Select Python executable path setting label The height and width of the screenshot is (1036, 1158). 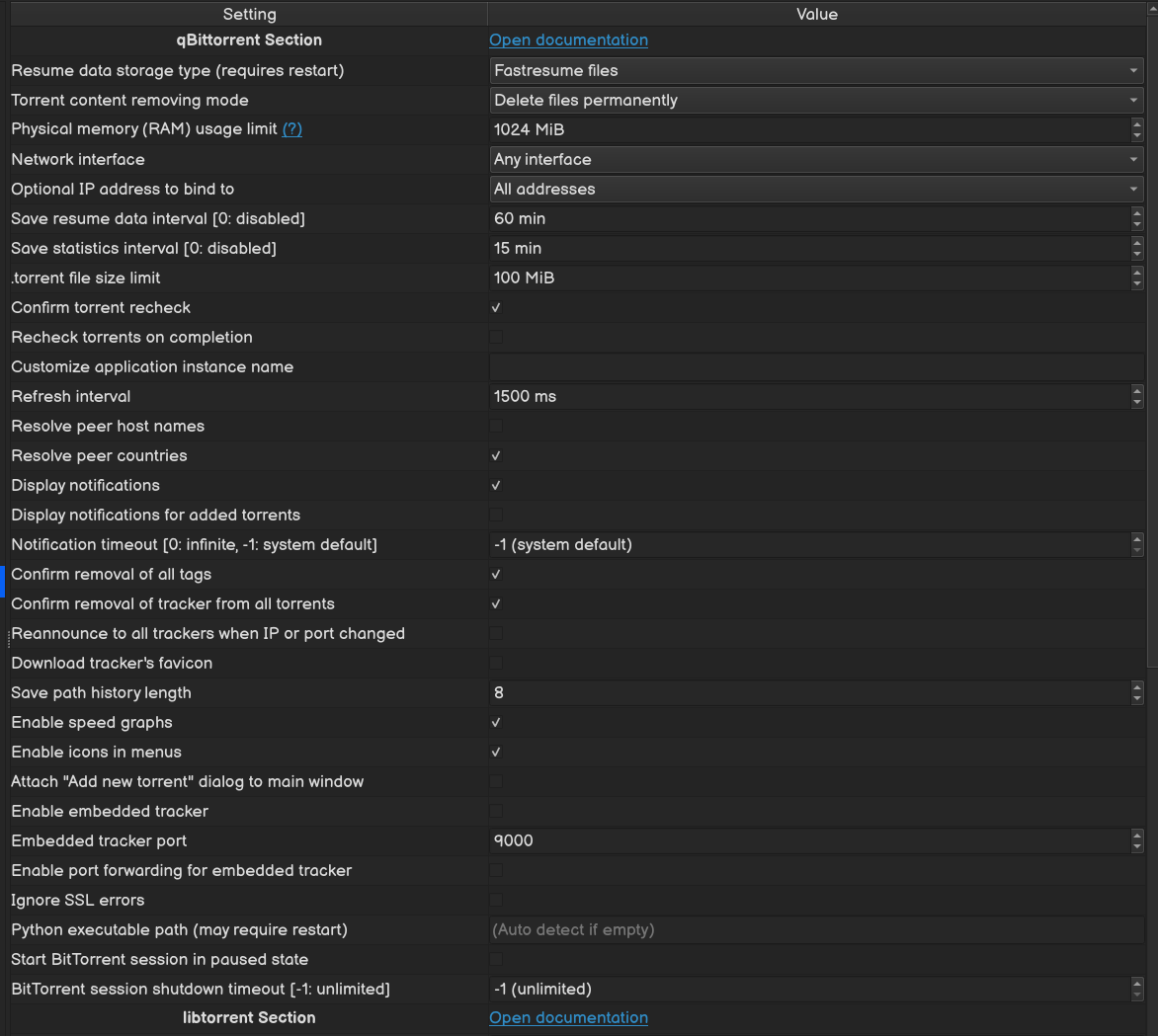click(179, 929)
